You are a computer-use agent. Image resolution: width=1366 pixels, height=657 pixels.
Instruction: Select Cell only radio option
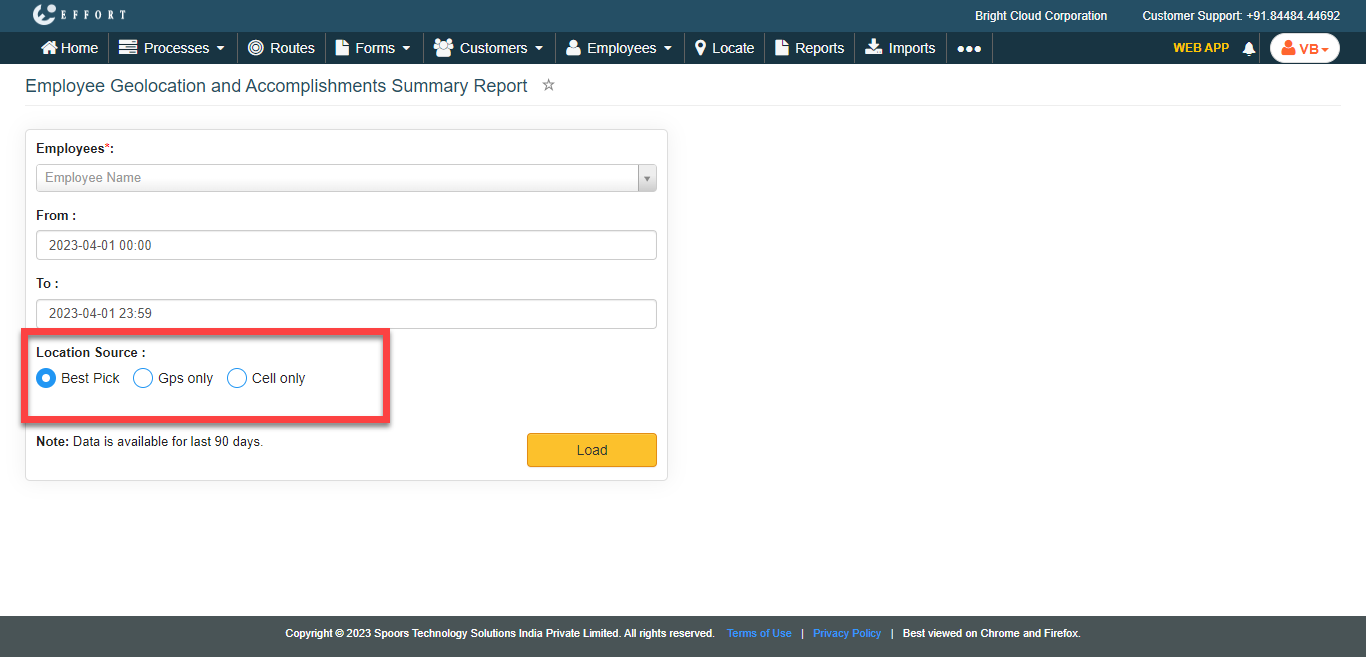pyautogui.click(x=237, y=378)
